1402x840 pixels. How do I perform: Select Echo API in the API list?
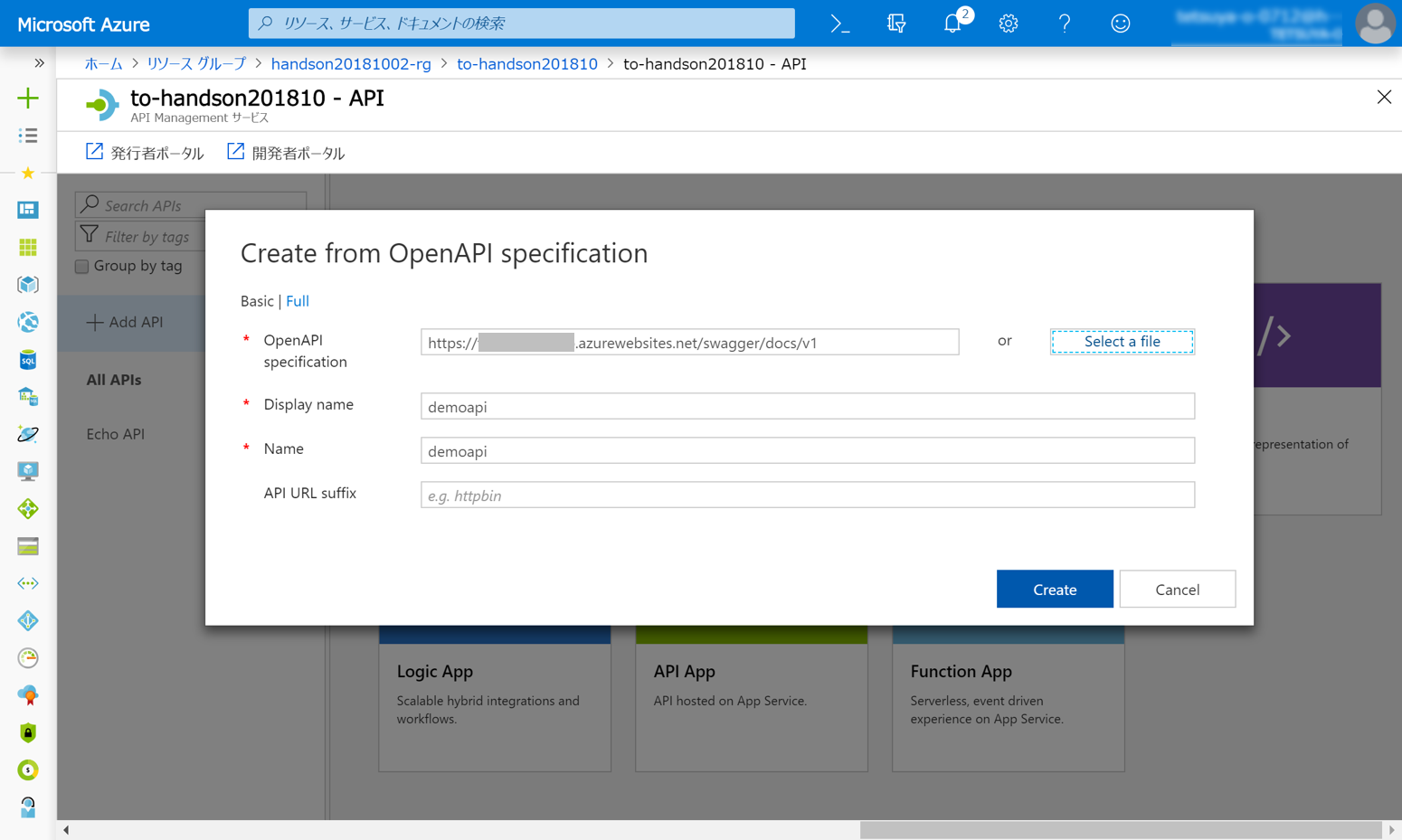[x=115, y=434]
